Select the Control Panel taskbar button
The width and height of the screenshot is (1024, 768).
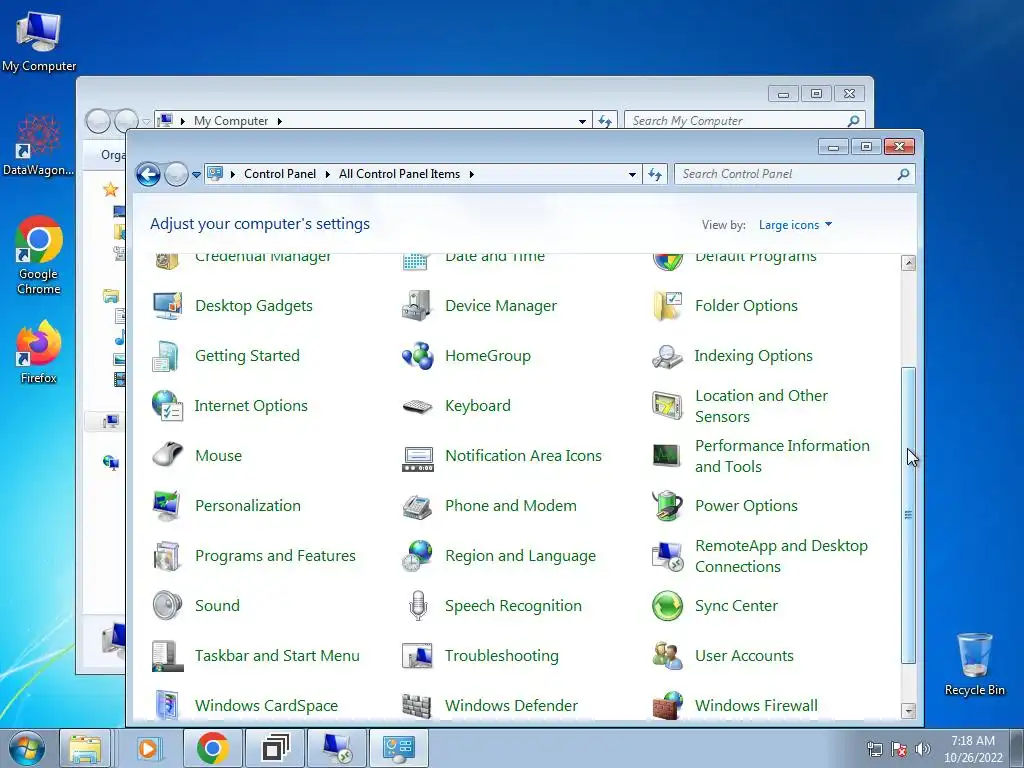click(399, 748)
